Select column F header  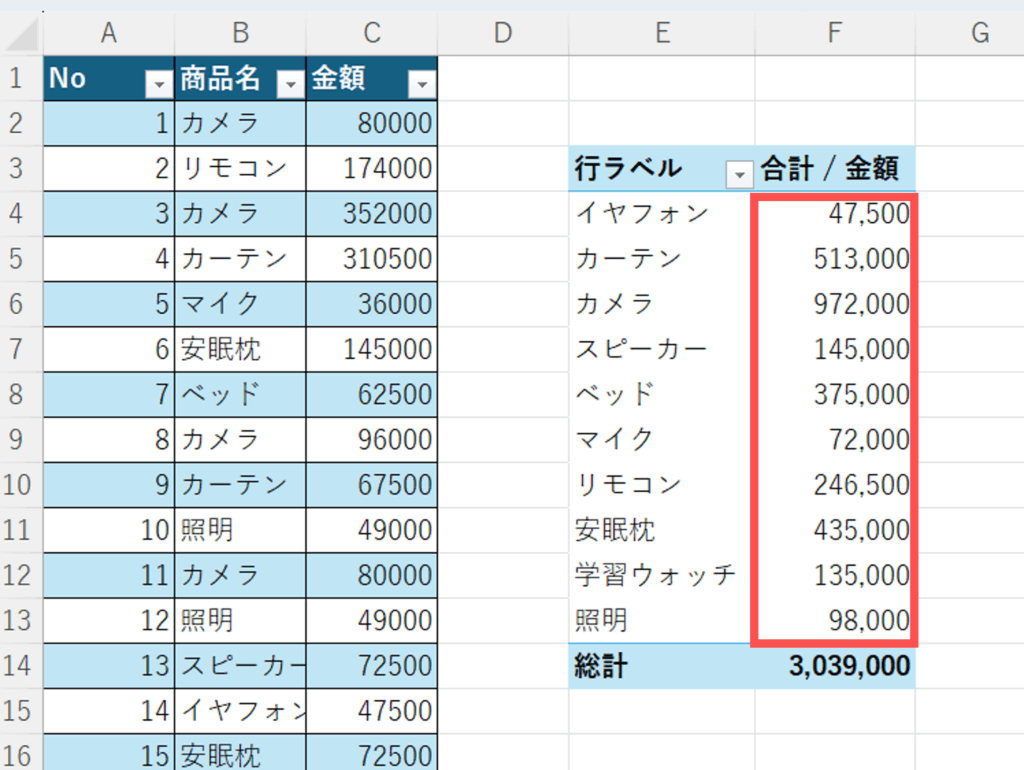tap(834, 34)
